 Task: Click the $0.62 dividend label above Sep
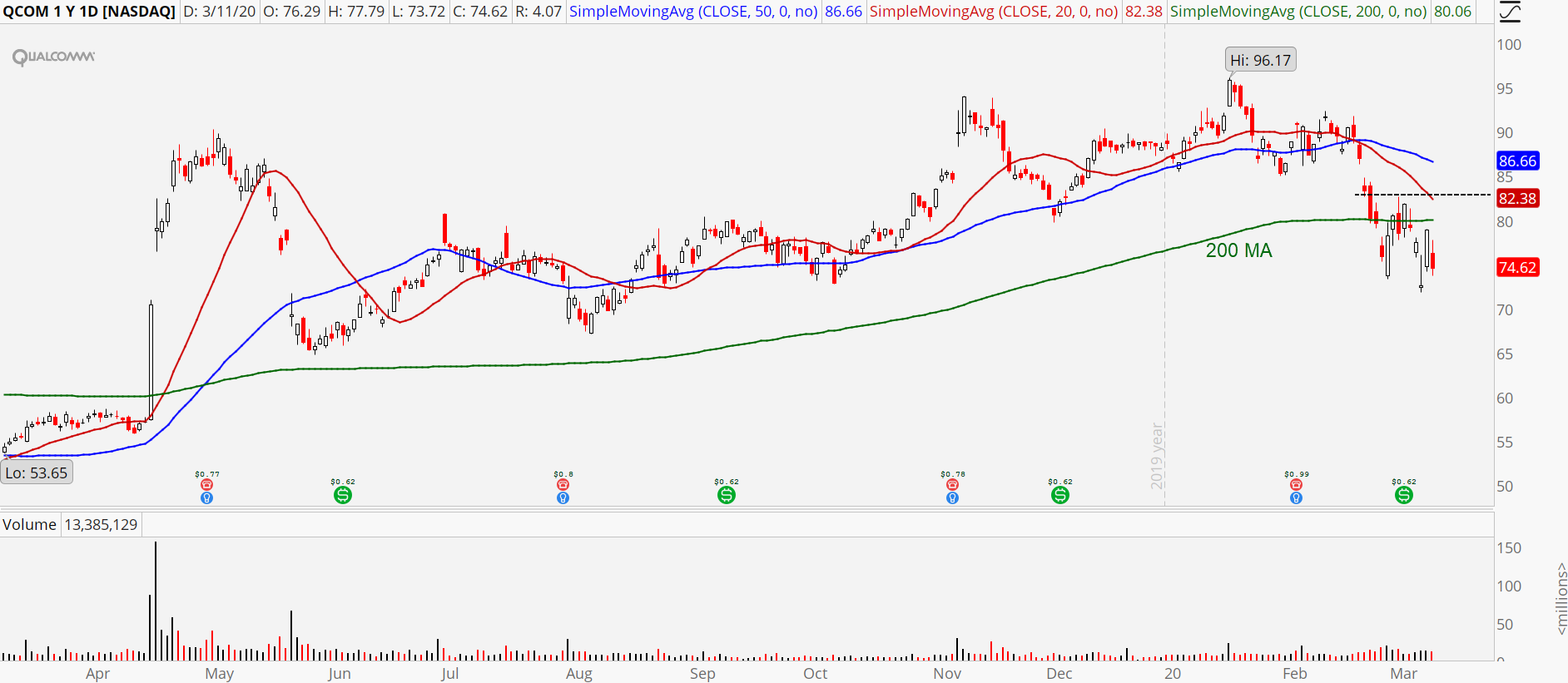tap(727, 482)
